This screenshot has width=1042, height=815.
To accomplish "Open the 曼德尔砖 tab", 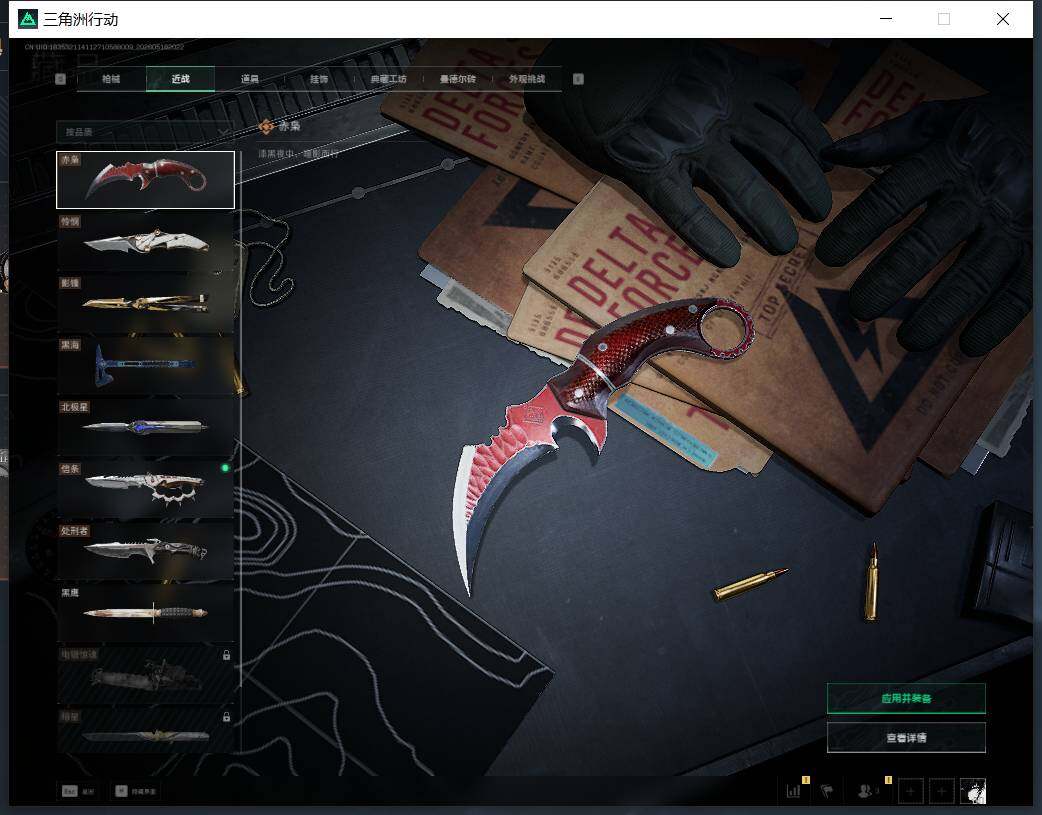I will (457, 79).
